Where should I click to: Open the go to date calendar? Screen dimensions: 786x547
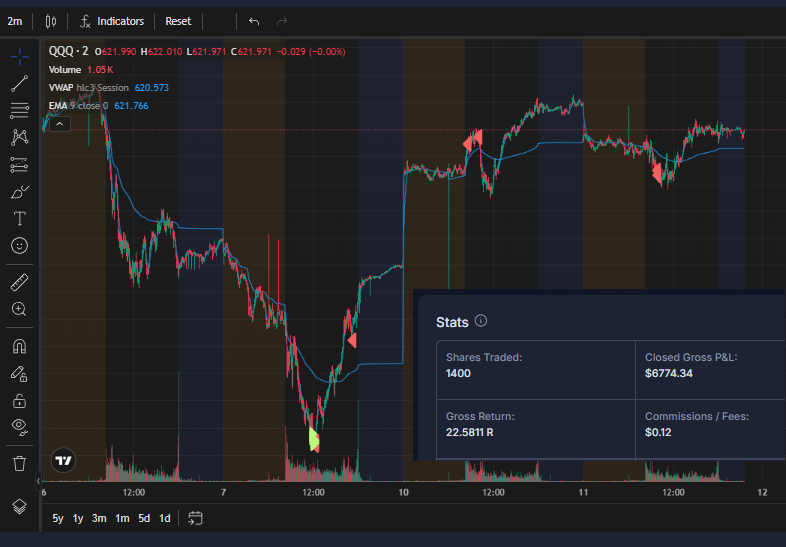[195, 518]
